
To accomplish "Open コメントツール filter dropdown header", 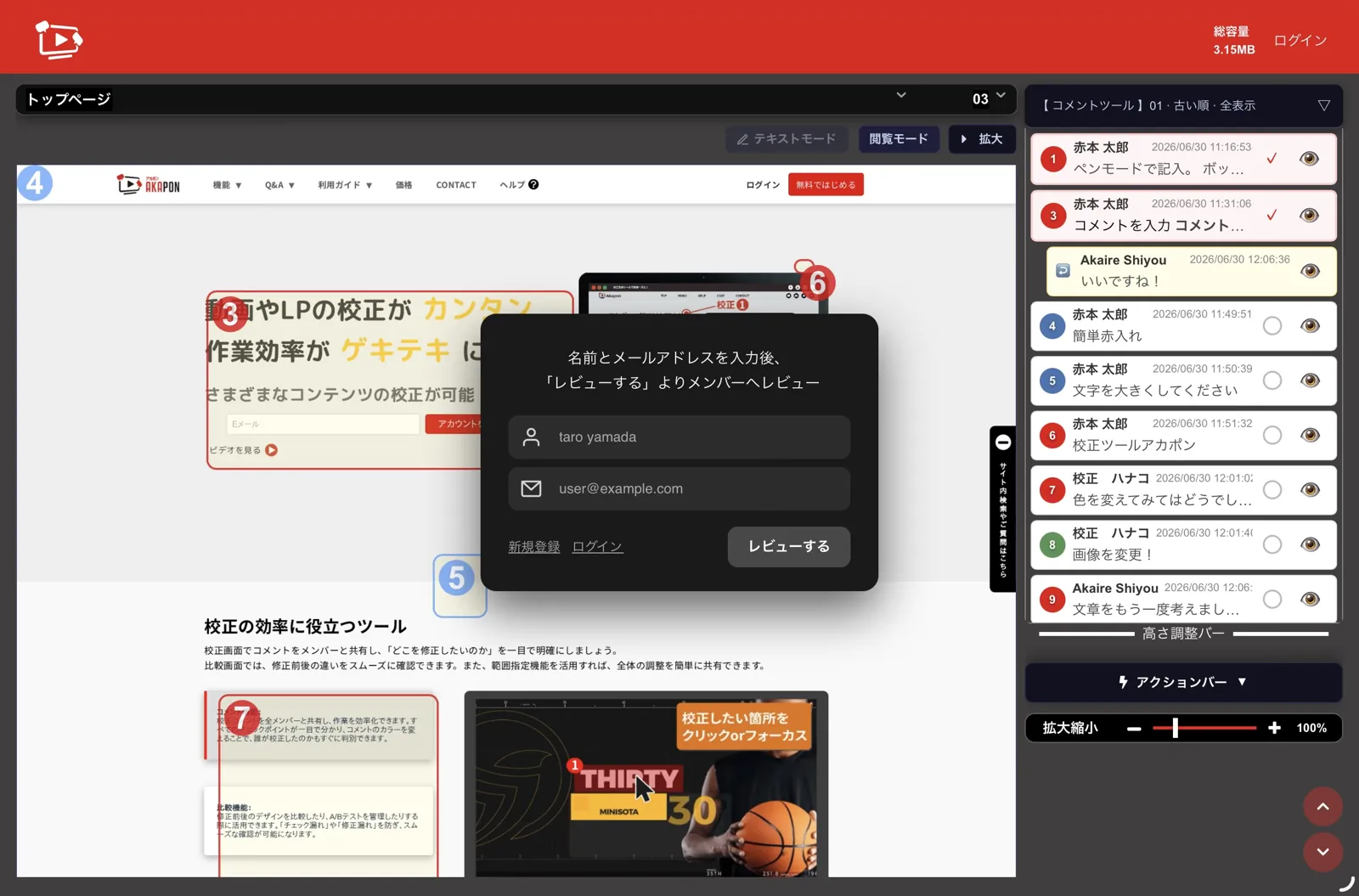I will (x=1183, y=105).
